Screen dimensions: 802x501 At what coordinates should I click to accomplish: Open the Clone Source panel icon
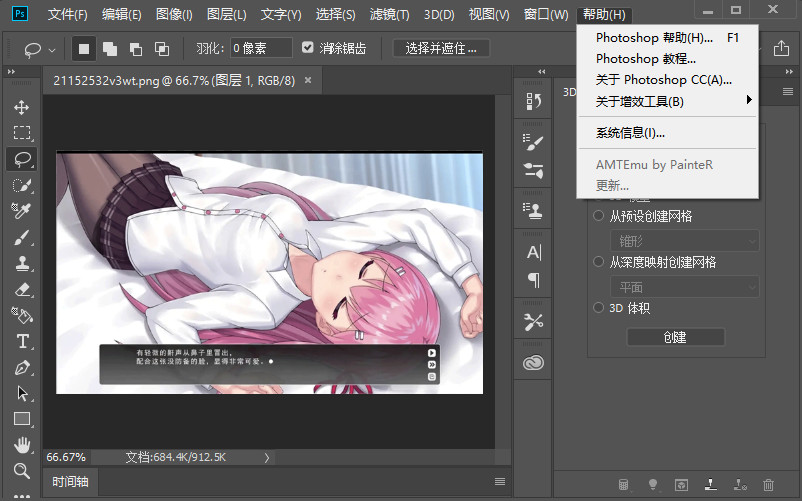pos(533,211)
